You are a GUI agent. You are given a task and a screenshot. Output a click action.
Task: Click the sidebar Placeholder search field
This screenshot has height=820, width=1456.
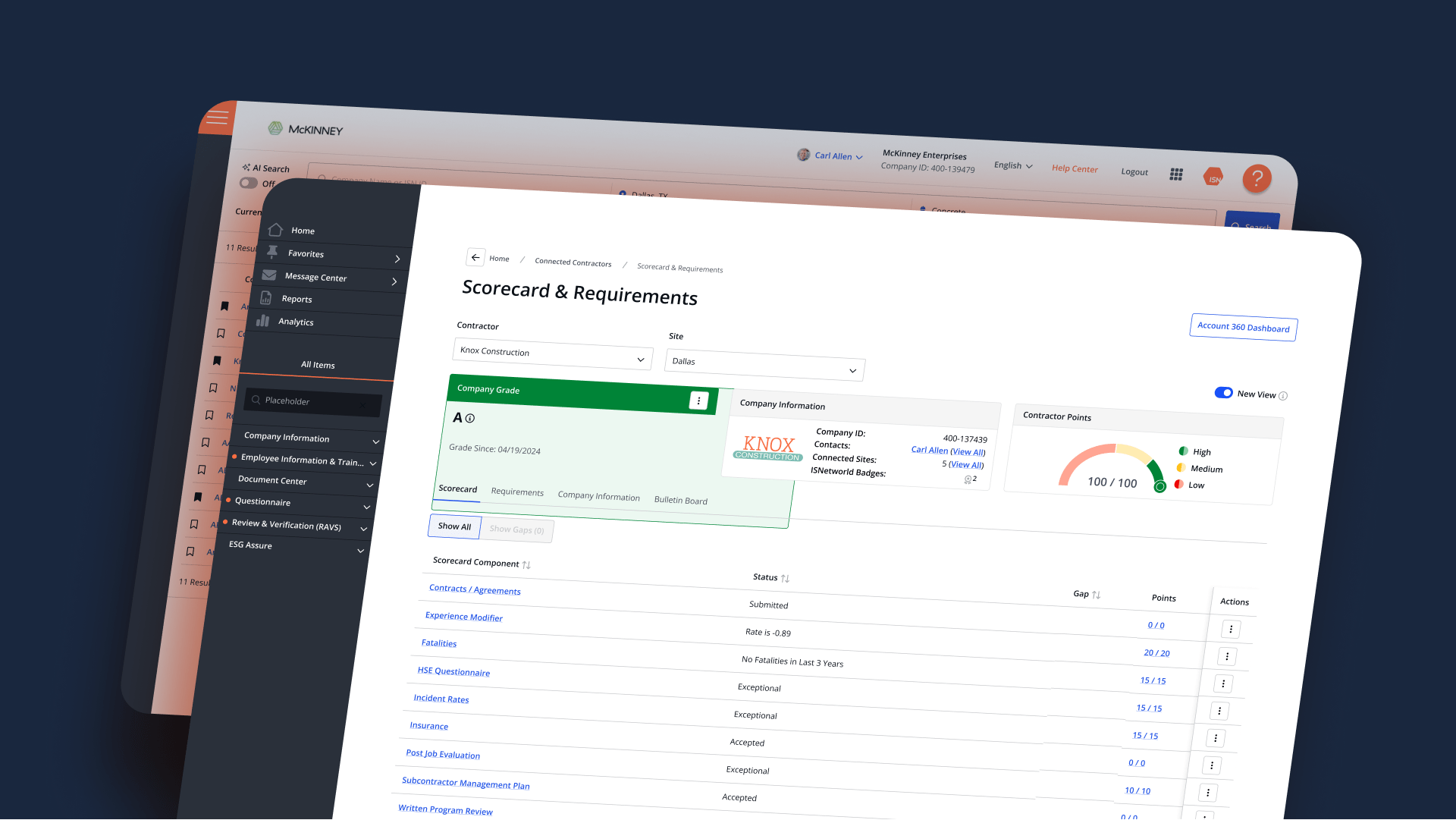coord(313,401)
